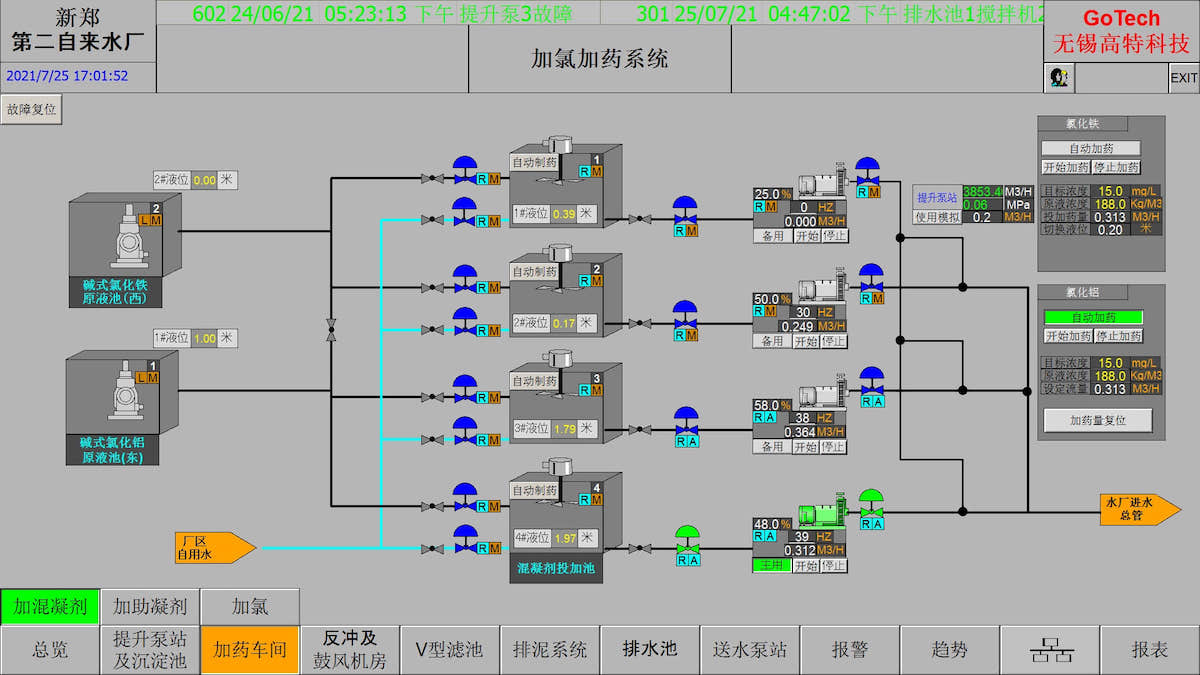Go to the 报警 alarm page
This screenshot has width=1200, height=675.
850,650
